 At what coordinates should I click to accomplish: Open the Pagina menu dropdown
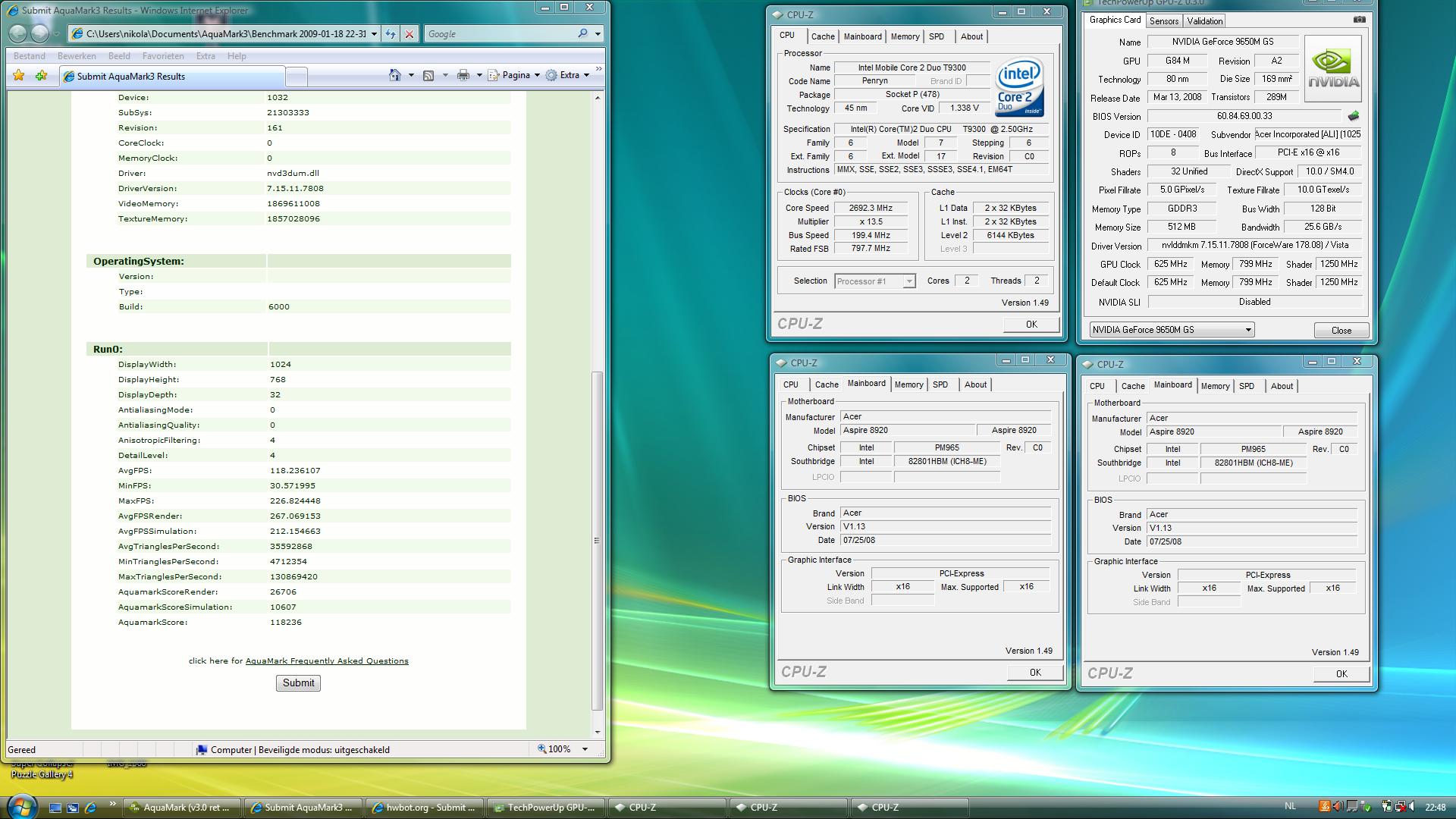[x=515, y=75]
